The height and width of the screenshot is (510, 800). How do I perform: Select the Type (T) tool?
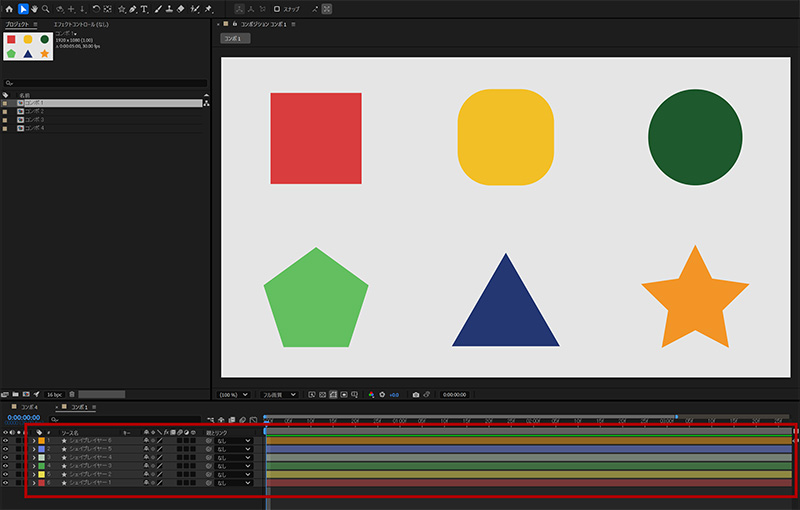pos(144,9)
